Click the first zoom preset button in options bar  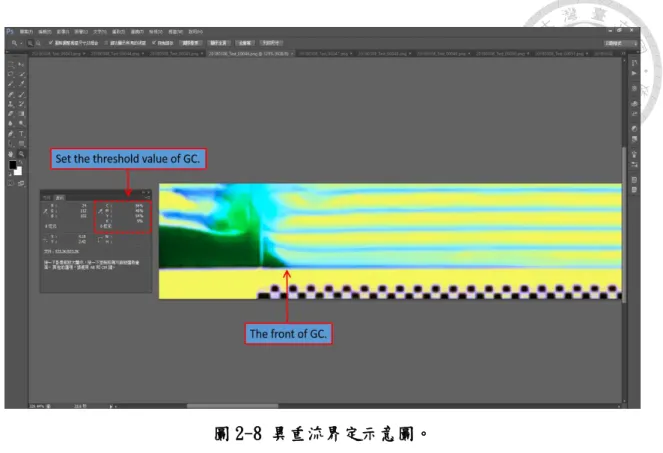pyautogui.click(x=191, y=43)
